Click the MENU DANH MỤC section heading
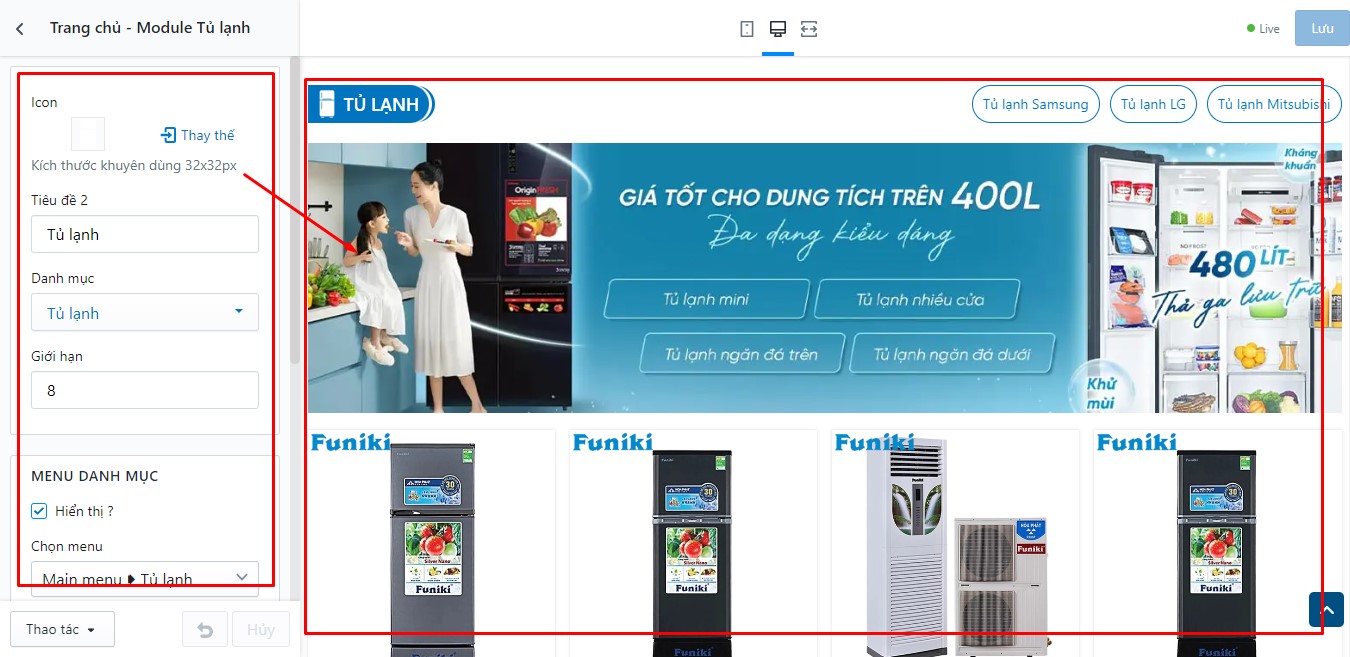The width and height of the screenshot is (1350, 657). tap(95, 476)
